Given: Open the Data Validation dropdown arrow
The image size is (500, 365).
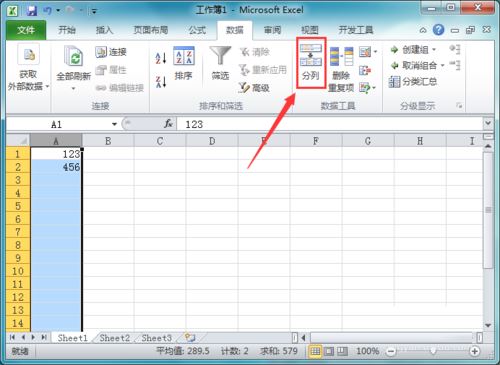Looking at the screenshot, I should [375, 52].
